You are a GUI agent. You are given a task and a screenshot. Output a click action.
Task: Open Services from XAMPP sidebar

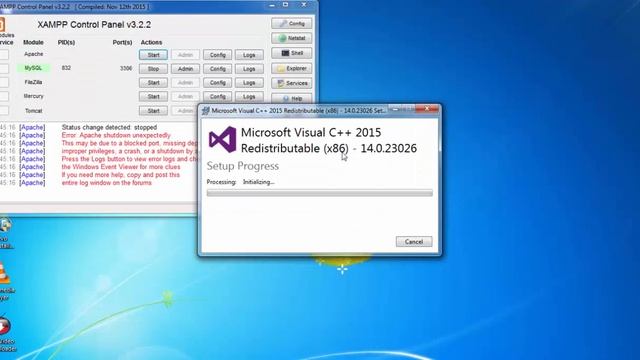(291, 83)
